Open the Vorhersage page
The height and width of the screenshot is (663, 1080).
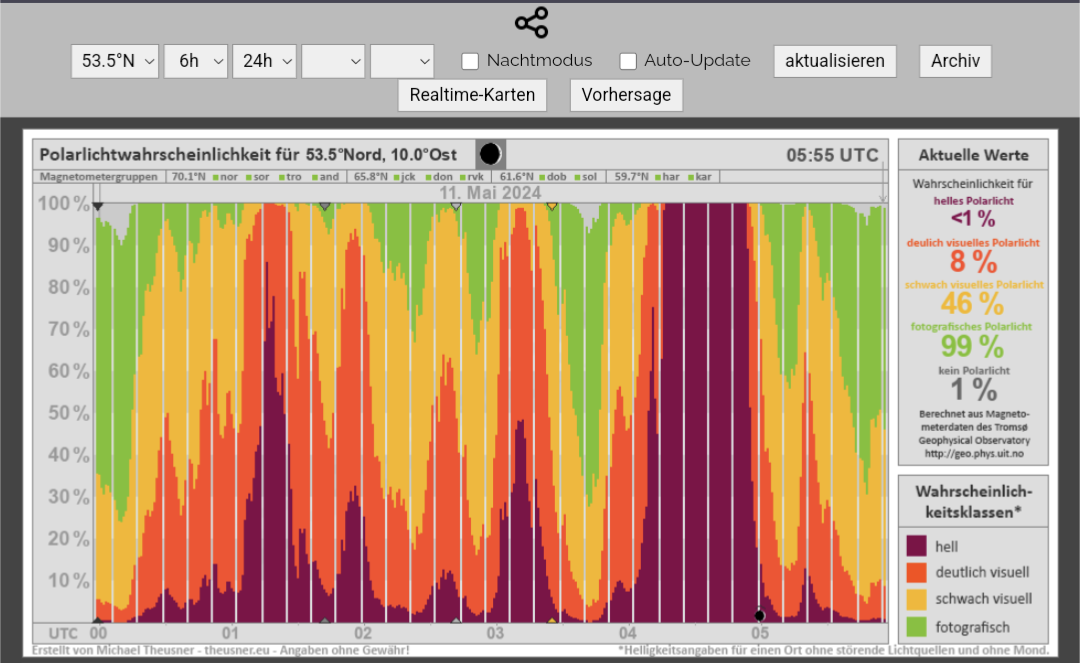626,95
